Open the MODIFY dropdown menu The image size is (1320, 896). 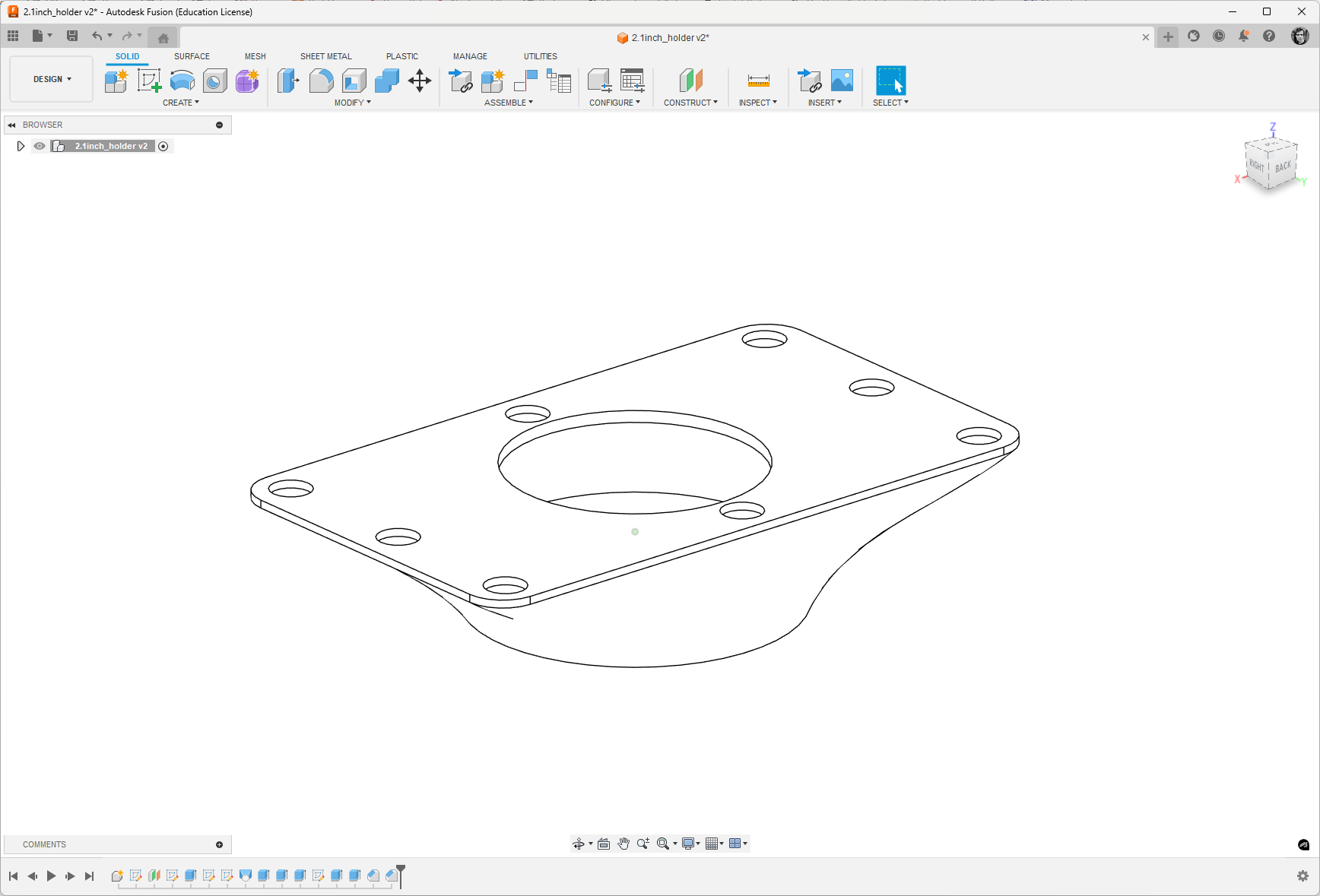(x=353, y=103)
